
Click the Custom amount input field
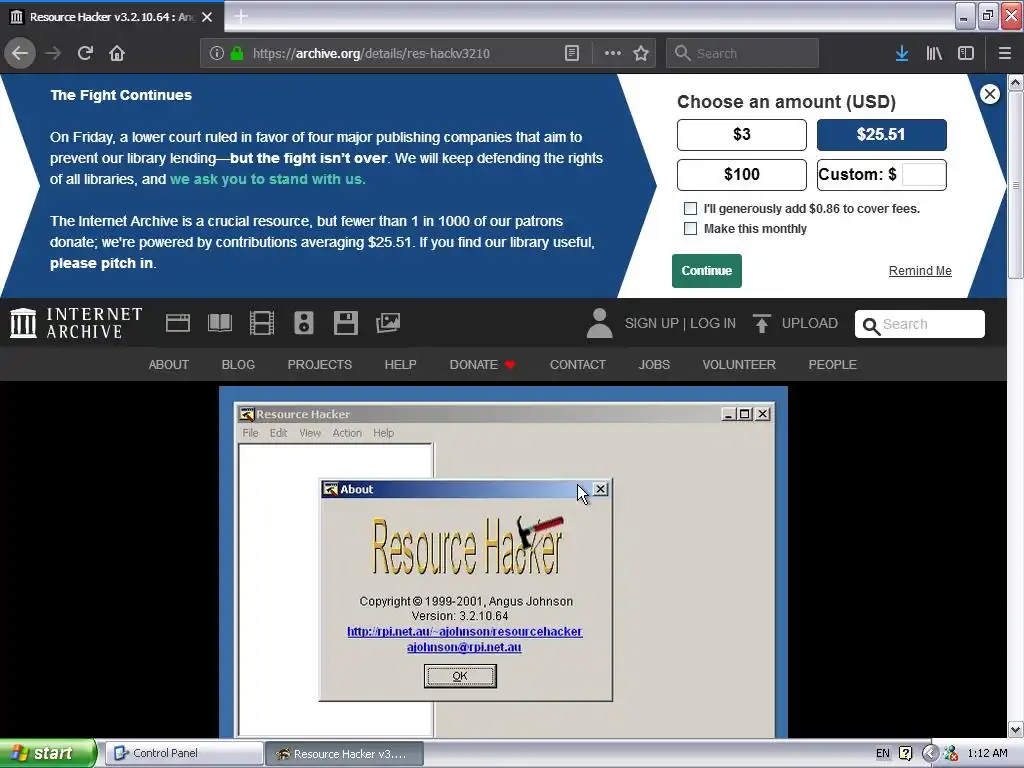click(923, 174)
